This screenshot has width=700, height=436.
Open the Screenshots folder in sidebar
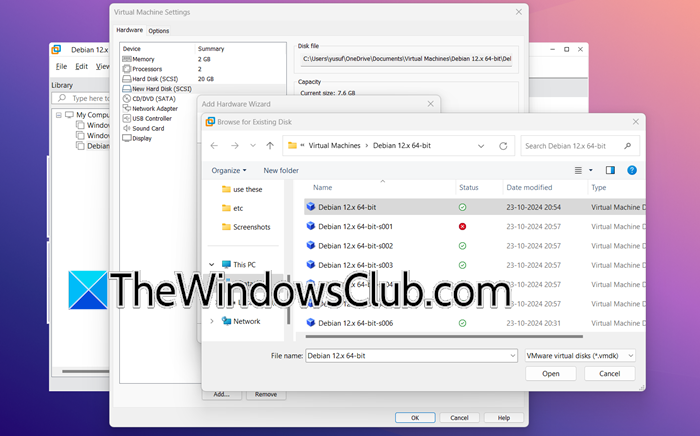(246, 227)
